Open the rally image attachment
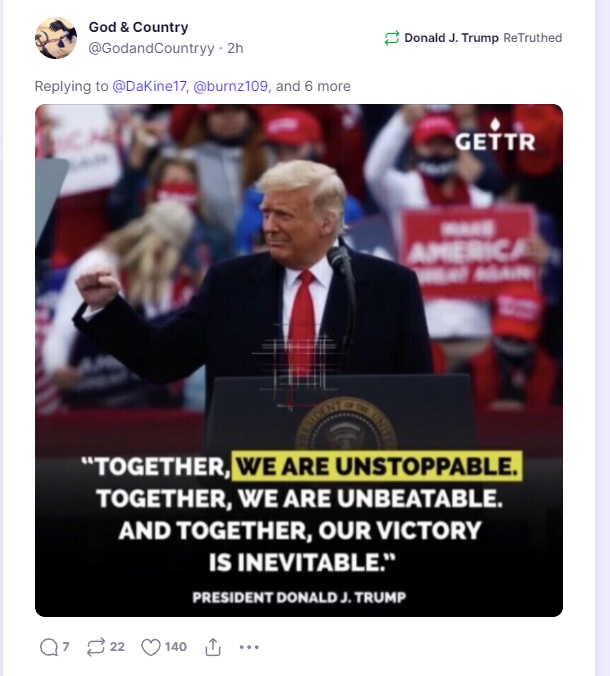The image size is (610, 676). (x=299, y=360)
